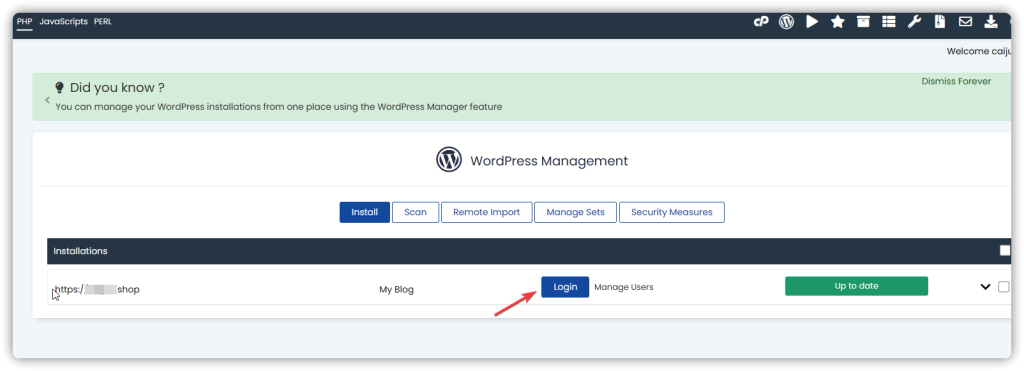Open the star ratings icon

coord(837,22)
